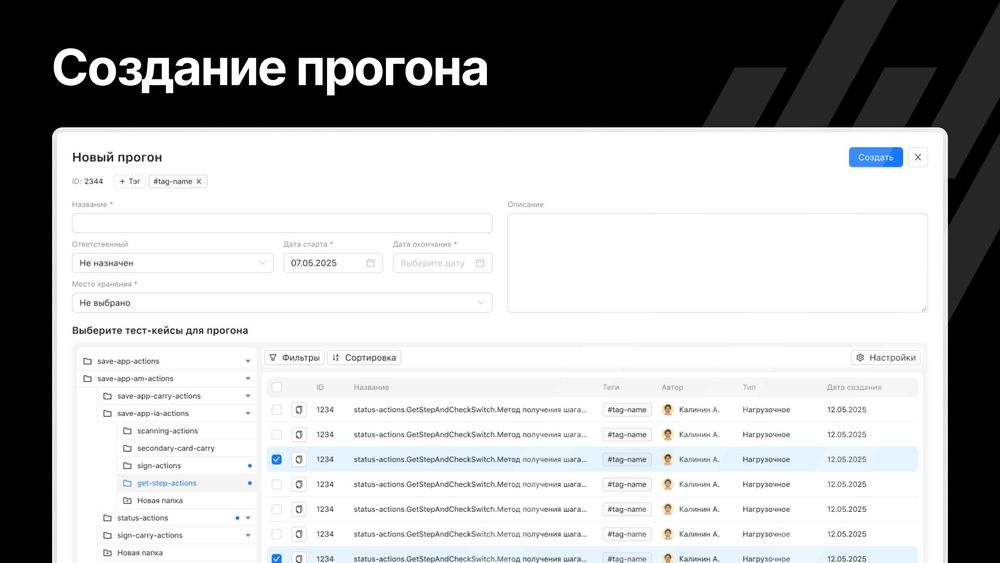Select the get-step-actions folder

(166, 483)
